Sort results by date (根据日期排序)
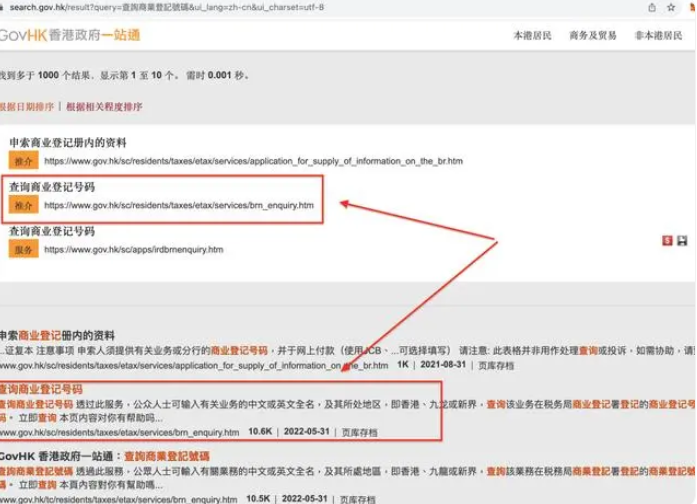 (x=27, y=107)
